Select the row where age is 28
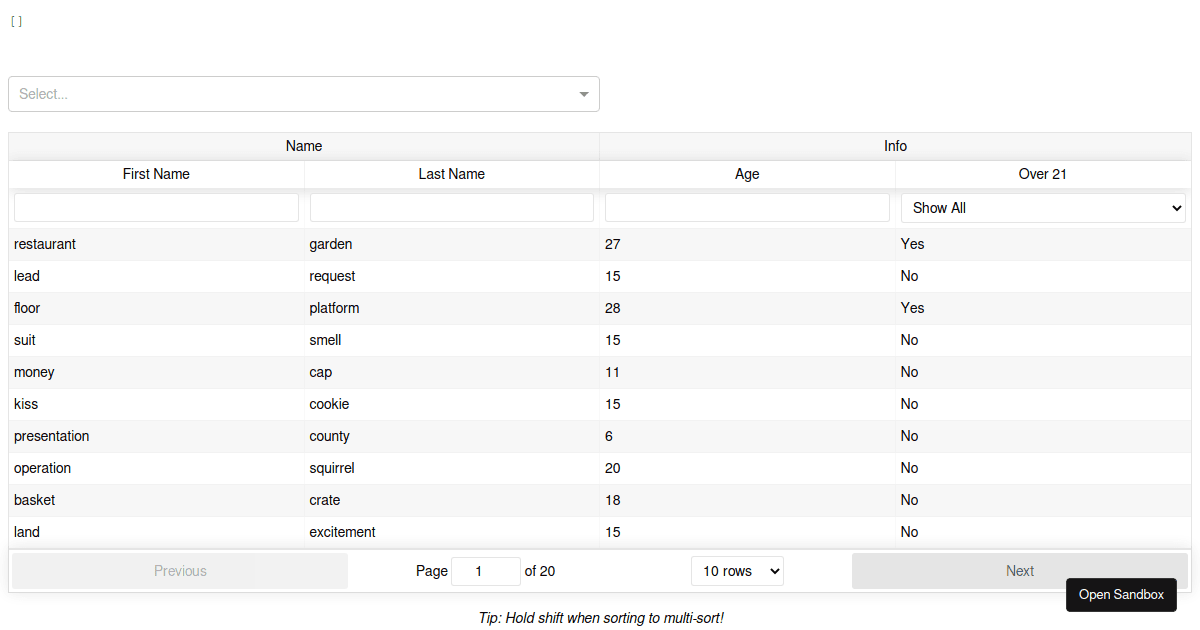This screenshot has width=1200, height=630. coord(300,307)
